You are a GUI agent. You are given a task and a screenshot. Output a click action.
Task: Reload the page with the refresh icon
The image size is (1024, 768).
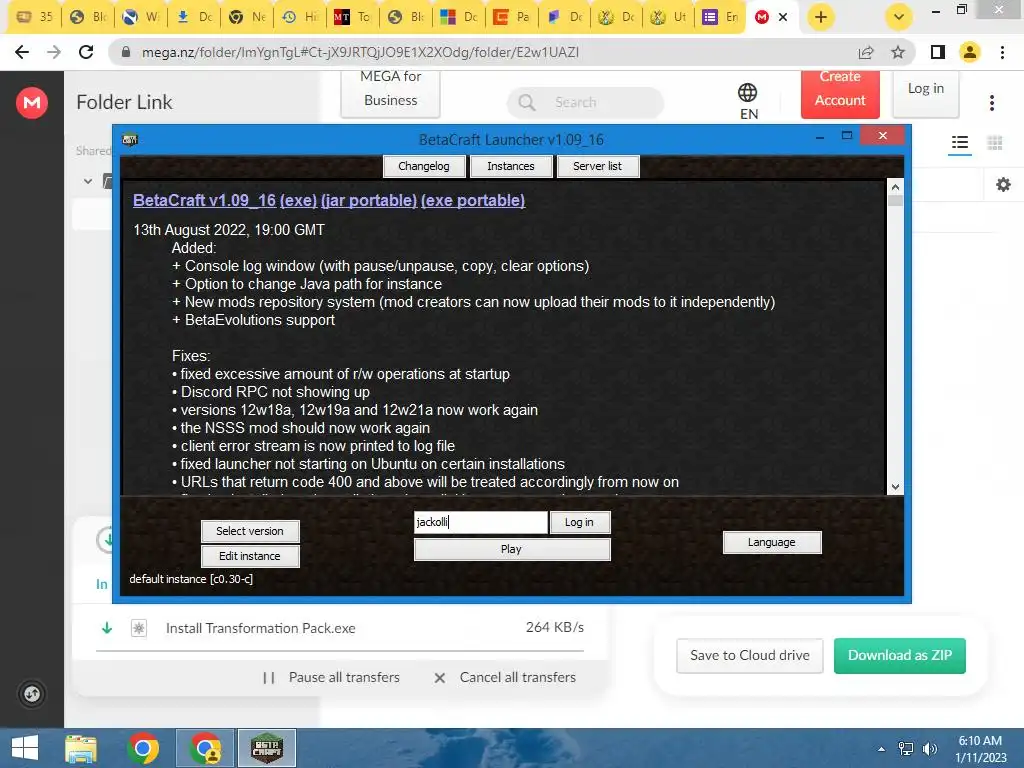[86, 52]
